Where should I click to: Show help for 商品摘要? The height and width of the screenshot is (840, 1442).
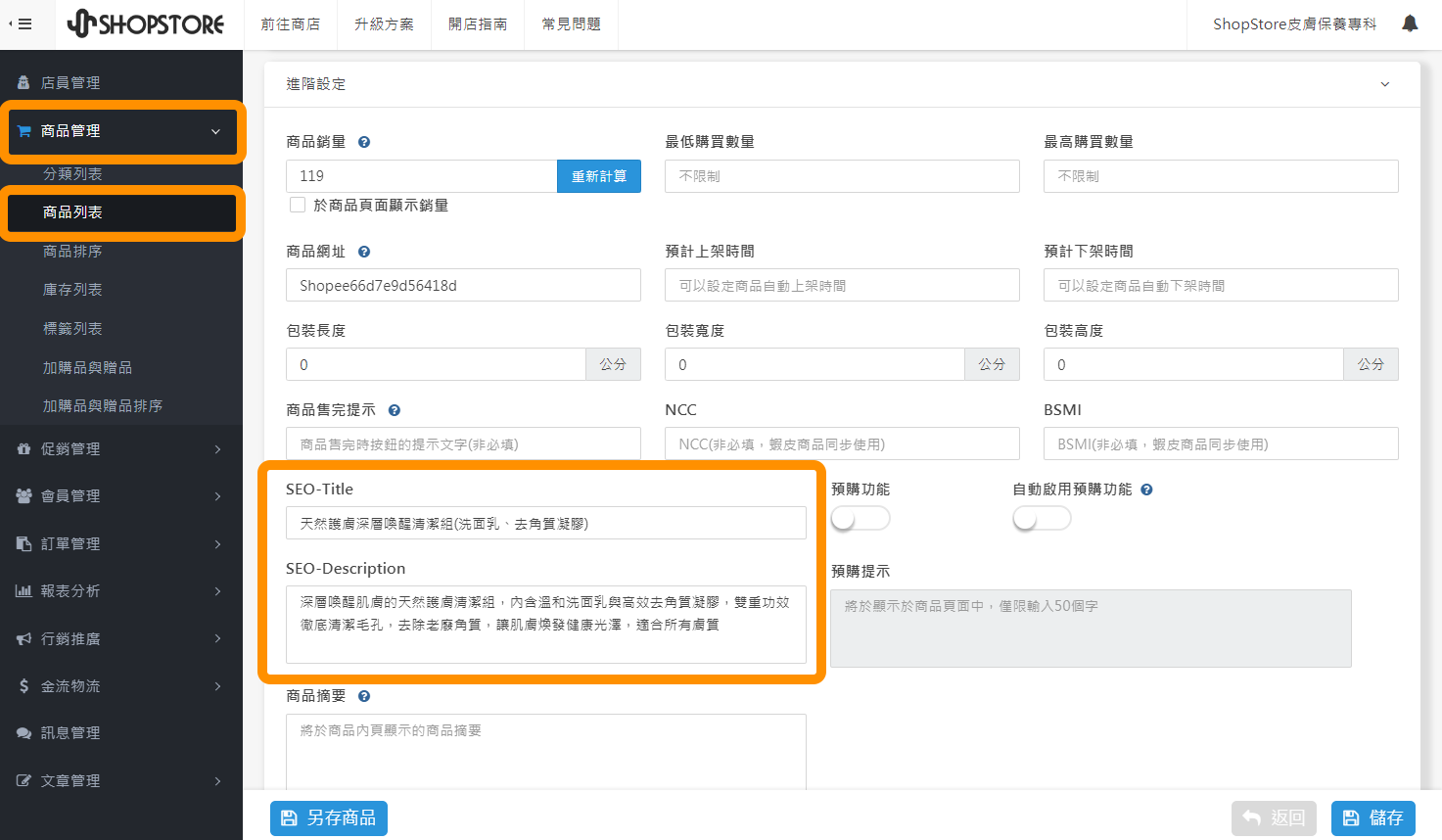point(364,696)
